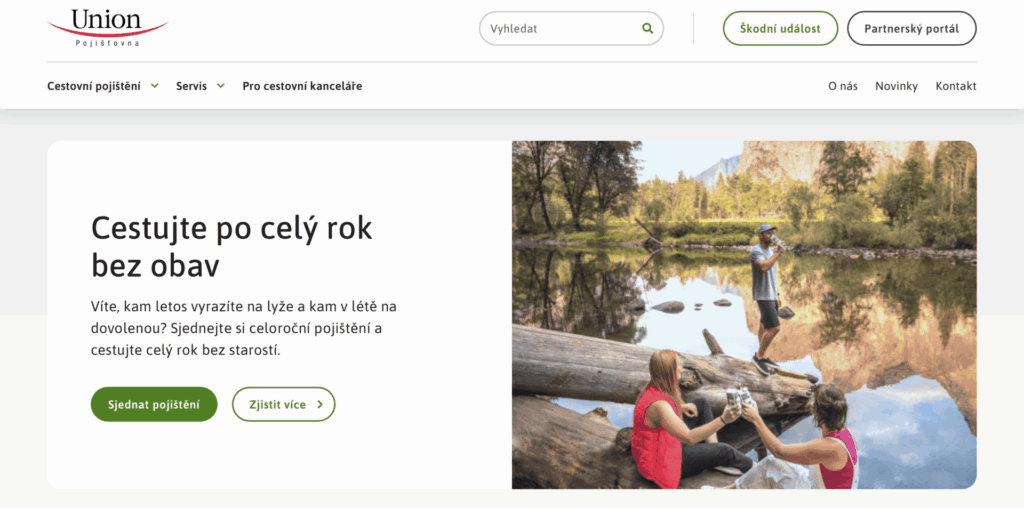Expand the chevron beside Cestovní pojištění
Screen dimensions: 1024x508
155,86
